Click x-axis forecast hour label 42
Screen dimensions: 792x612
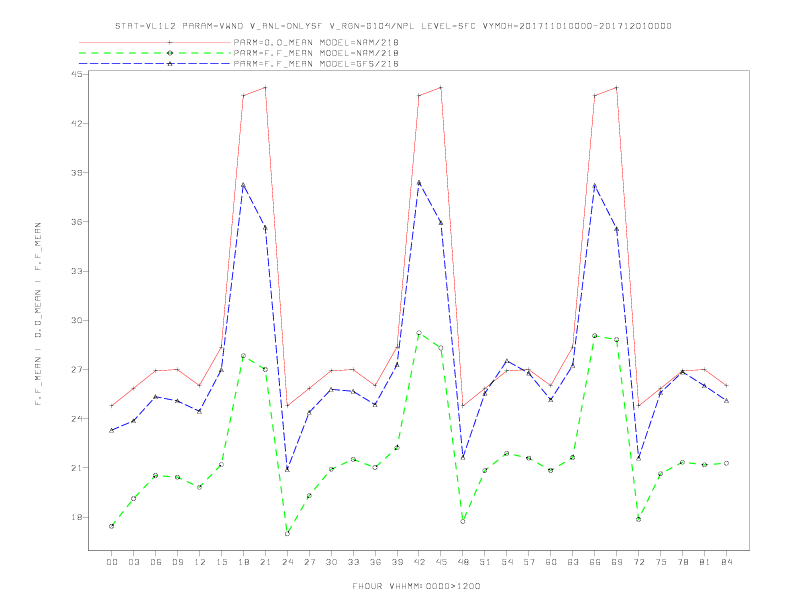pyautogui.click(x=419, y=562)
